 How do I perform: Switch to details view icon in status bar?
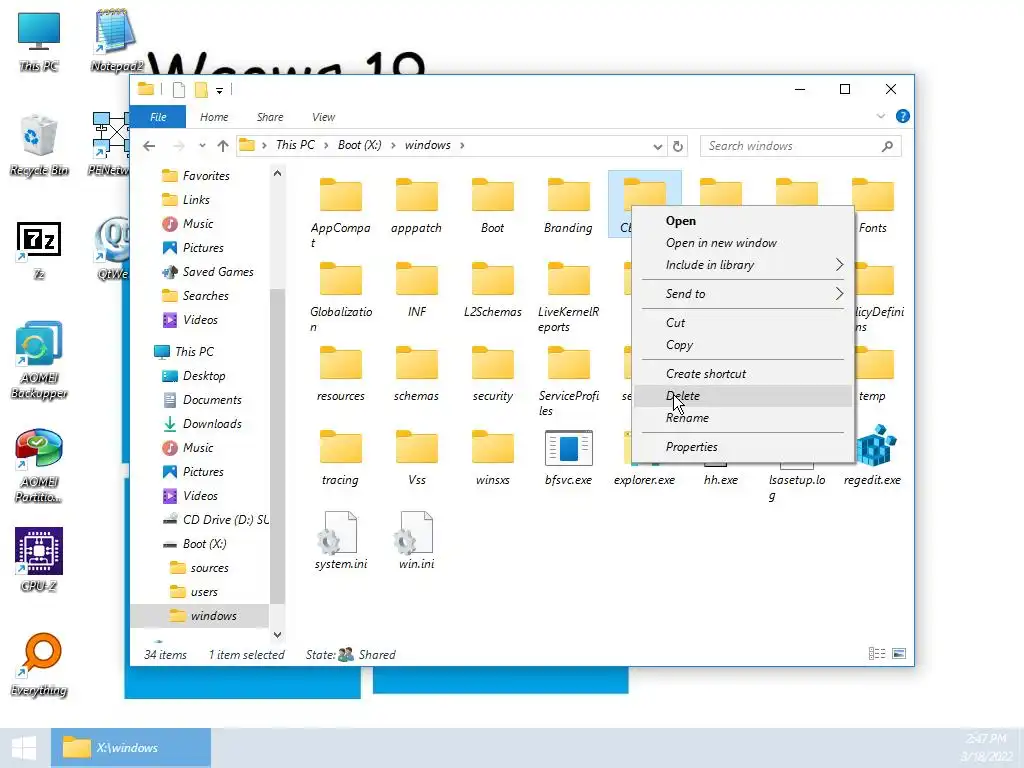[x=876, y=654]
